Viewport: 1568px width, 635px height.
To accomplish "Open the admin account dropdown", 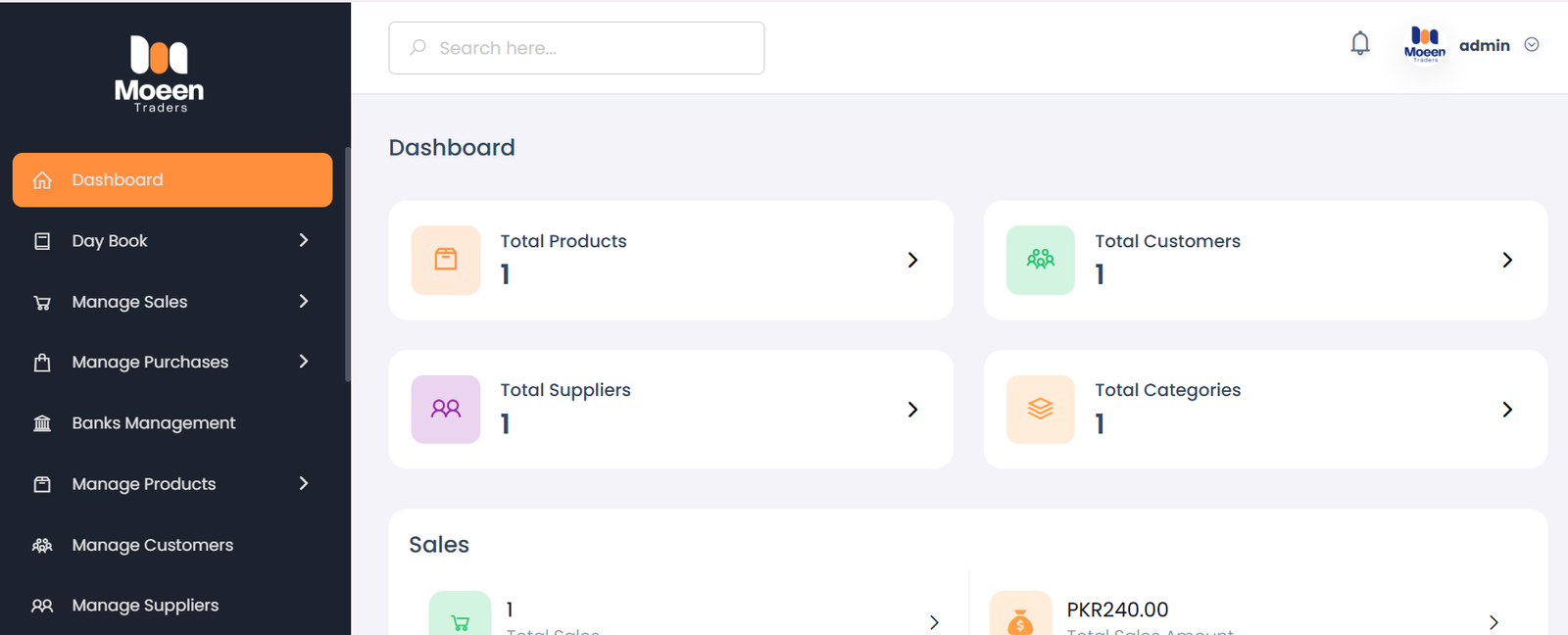I will pyautogui.click(x=1531, y=44).
